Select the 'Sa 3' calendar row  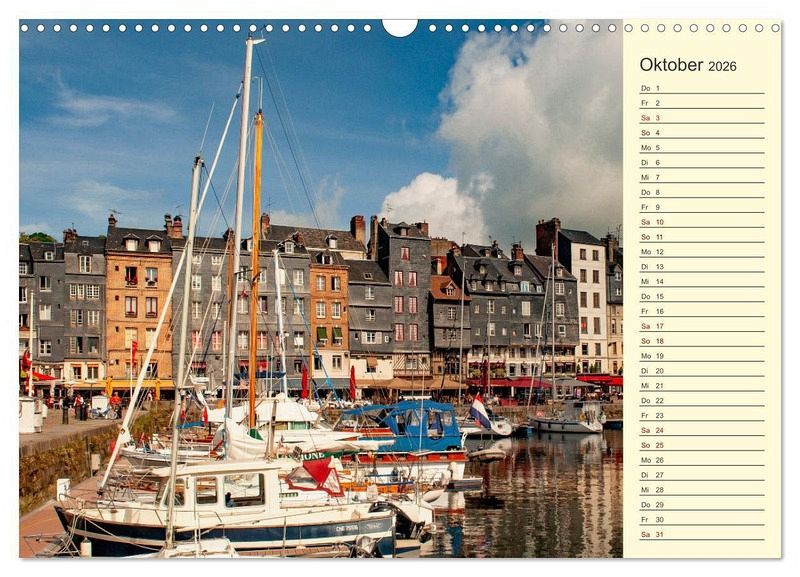tap(702, 118)
